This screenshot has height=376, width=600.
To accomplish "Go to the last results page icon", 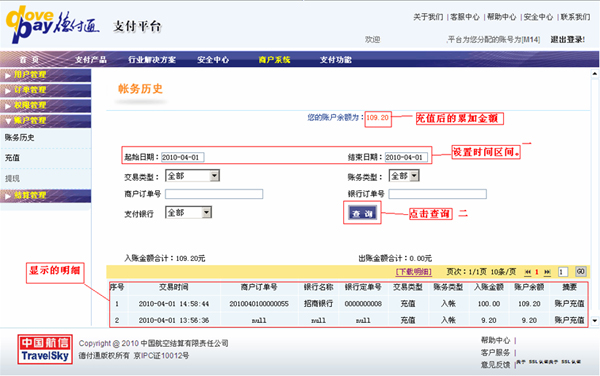I will (x=547, y=272).
